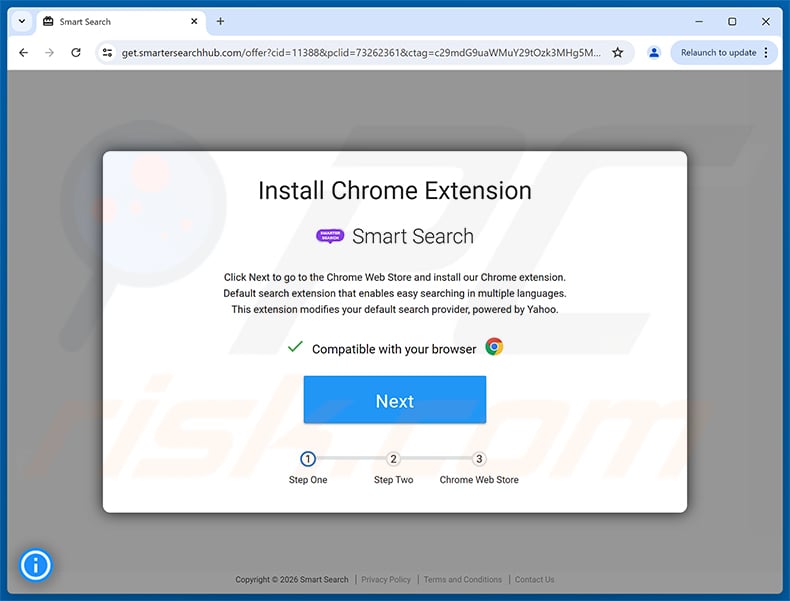Screen dimensions: 790x601
Task: Minimize the browser window
Action: (699, 21)
